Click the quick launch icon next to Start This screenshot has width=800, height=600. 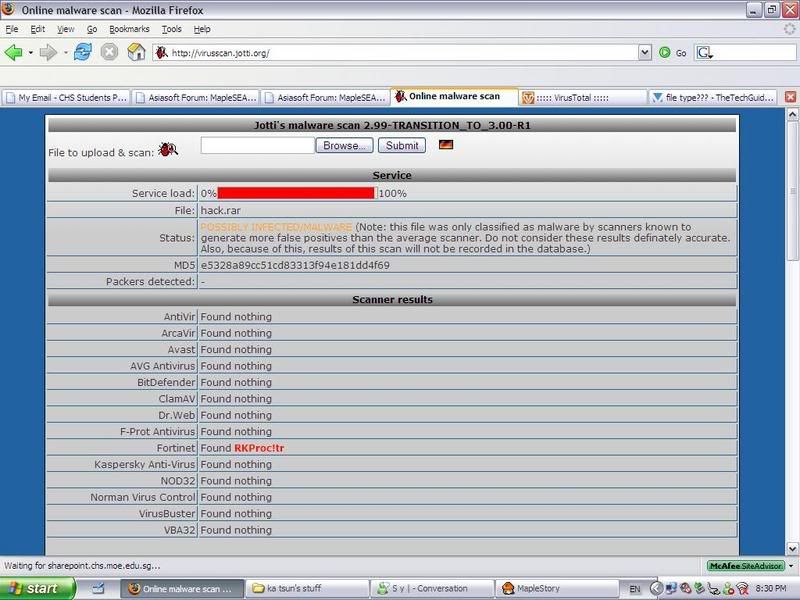click(x=98, y=589)
